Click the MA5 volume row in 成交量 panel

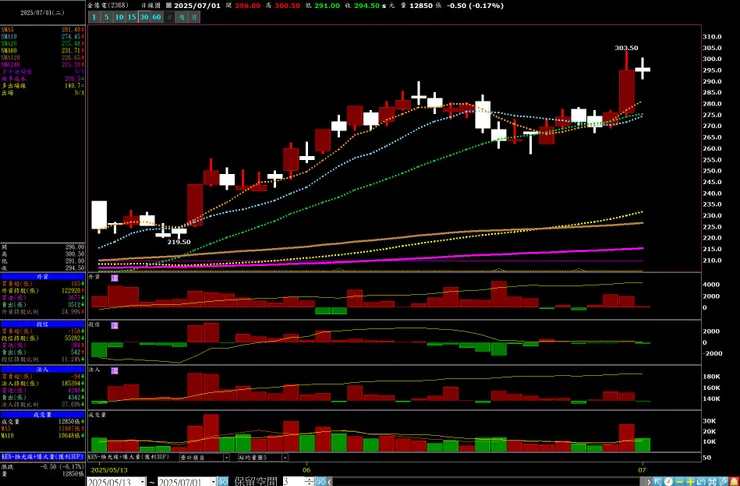point(42,428)
